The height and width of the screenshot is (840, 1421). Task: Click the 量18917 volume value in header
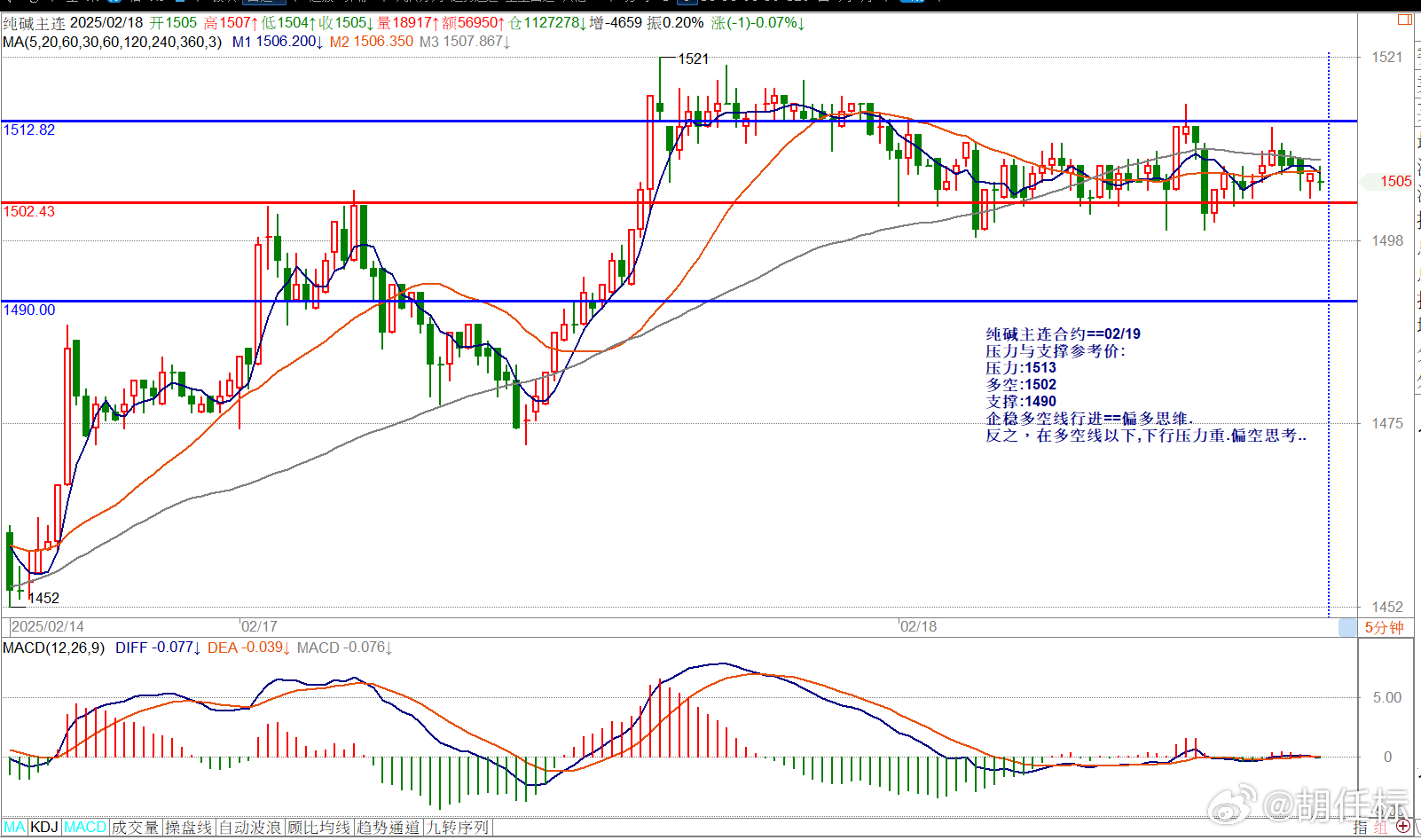[408, 23]
